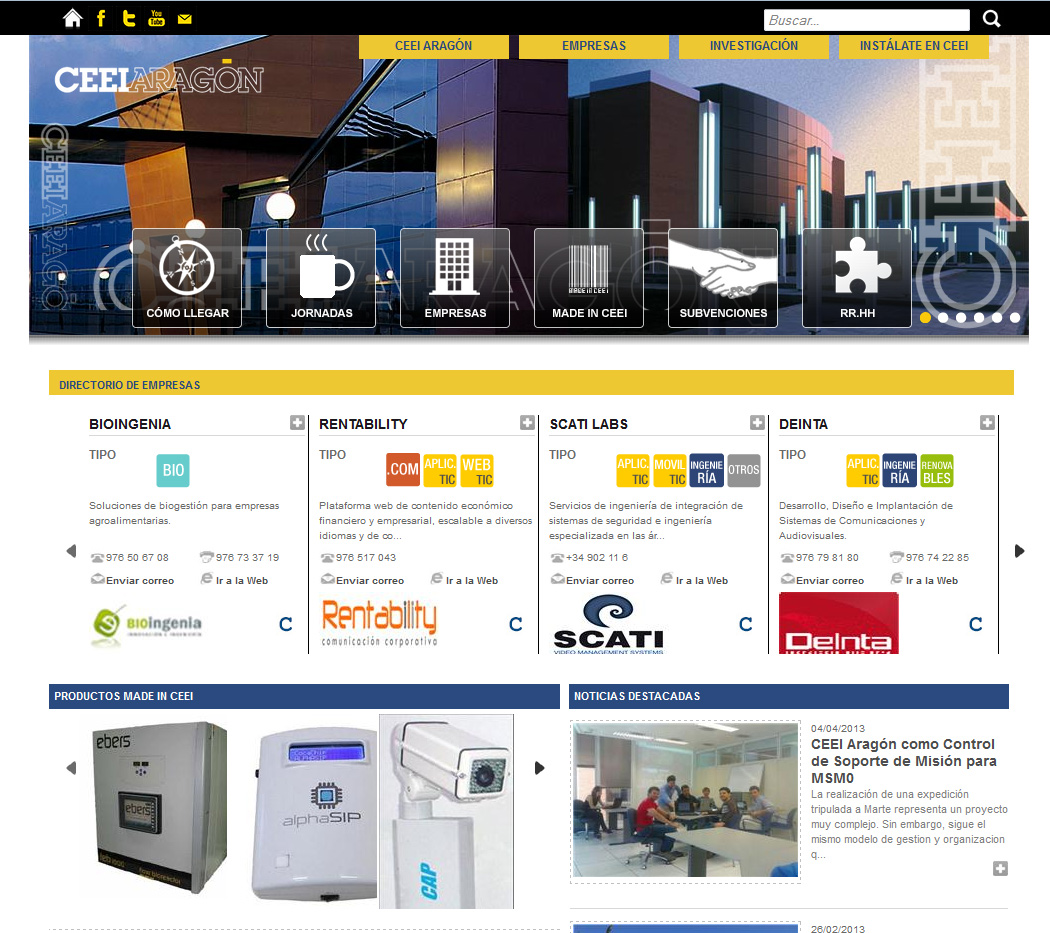
Task: Open the MADE IN CEEI barcode tile
Action: click(589, 278)
